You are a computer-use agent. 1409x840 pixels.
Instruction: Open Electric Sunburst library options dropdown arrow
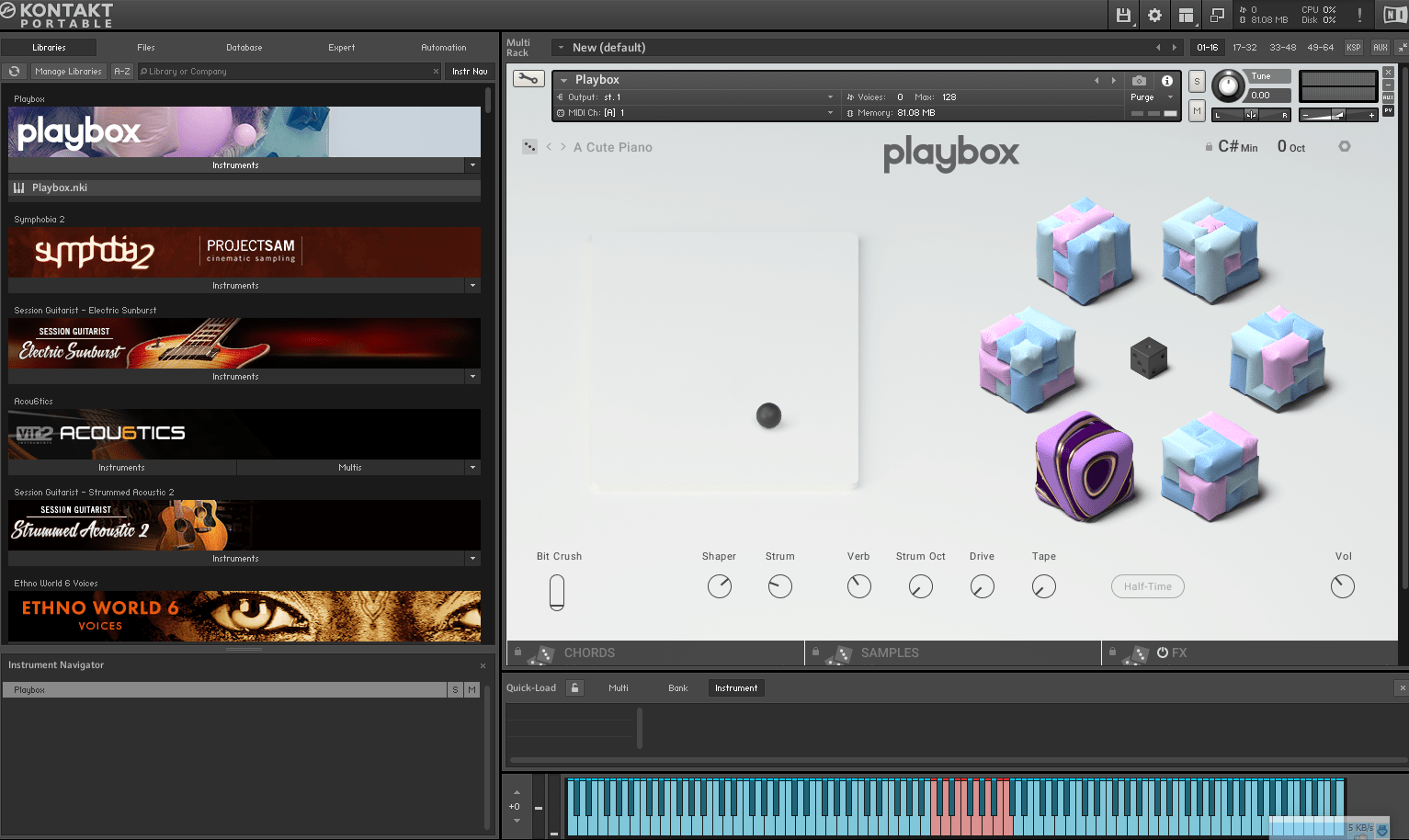point(473,377)
